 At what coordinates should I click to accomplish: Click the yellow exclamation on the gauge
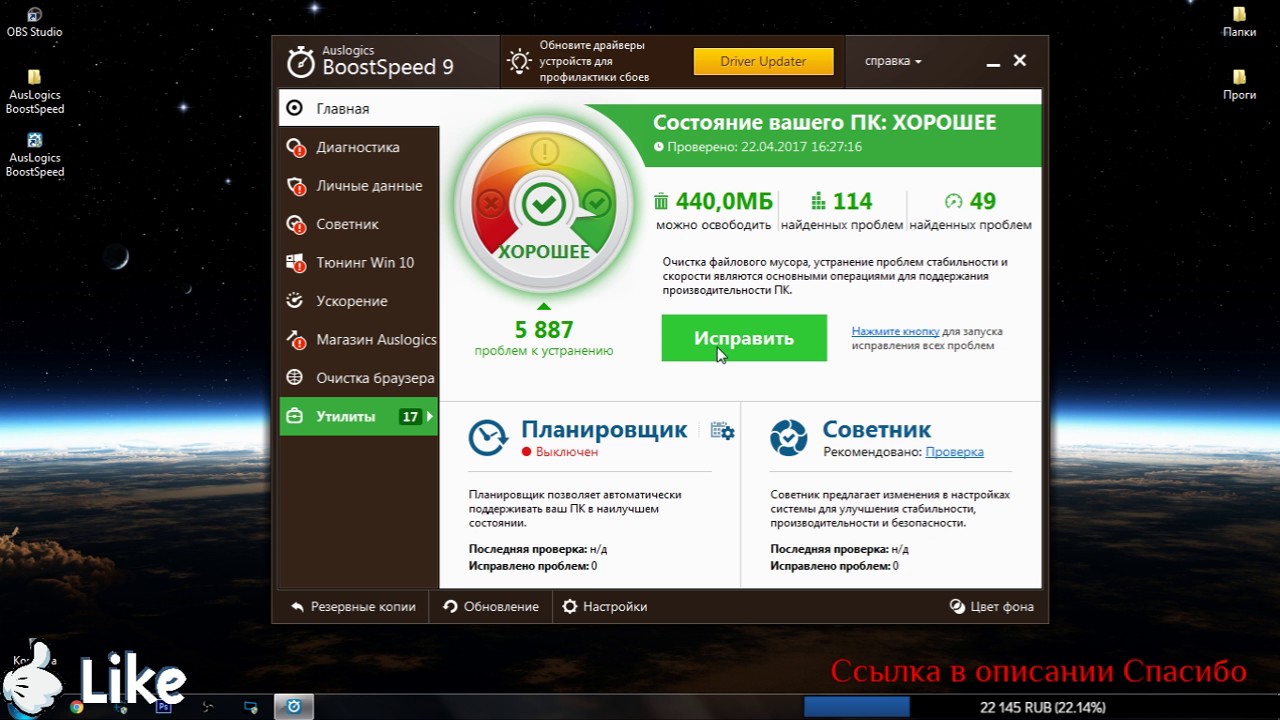[x=544, y=152]
